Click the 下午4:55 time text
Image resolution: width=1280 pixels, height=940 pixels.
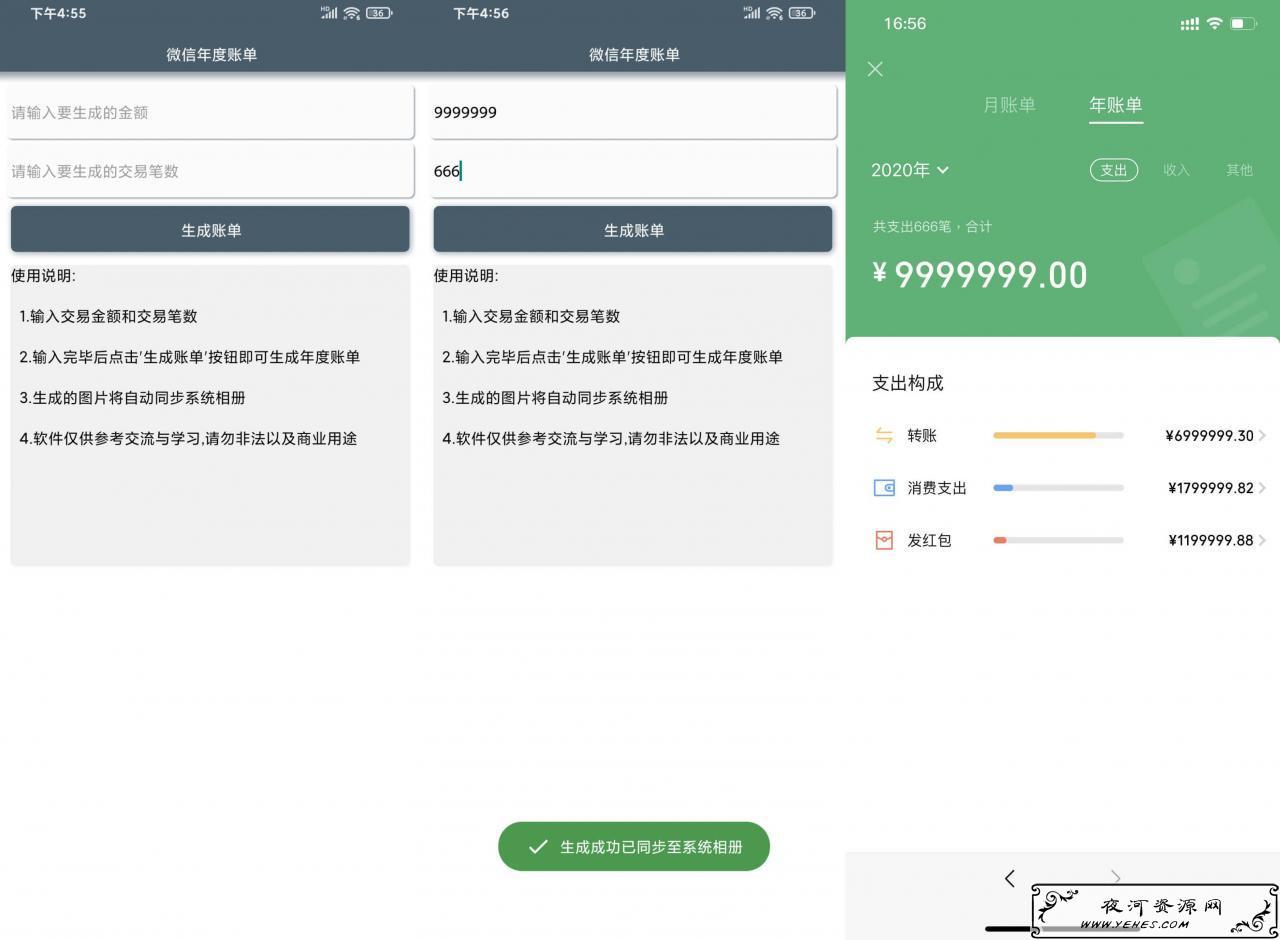click(58, 13)
